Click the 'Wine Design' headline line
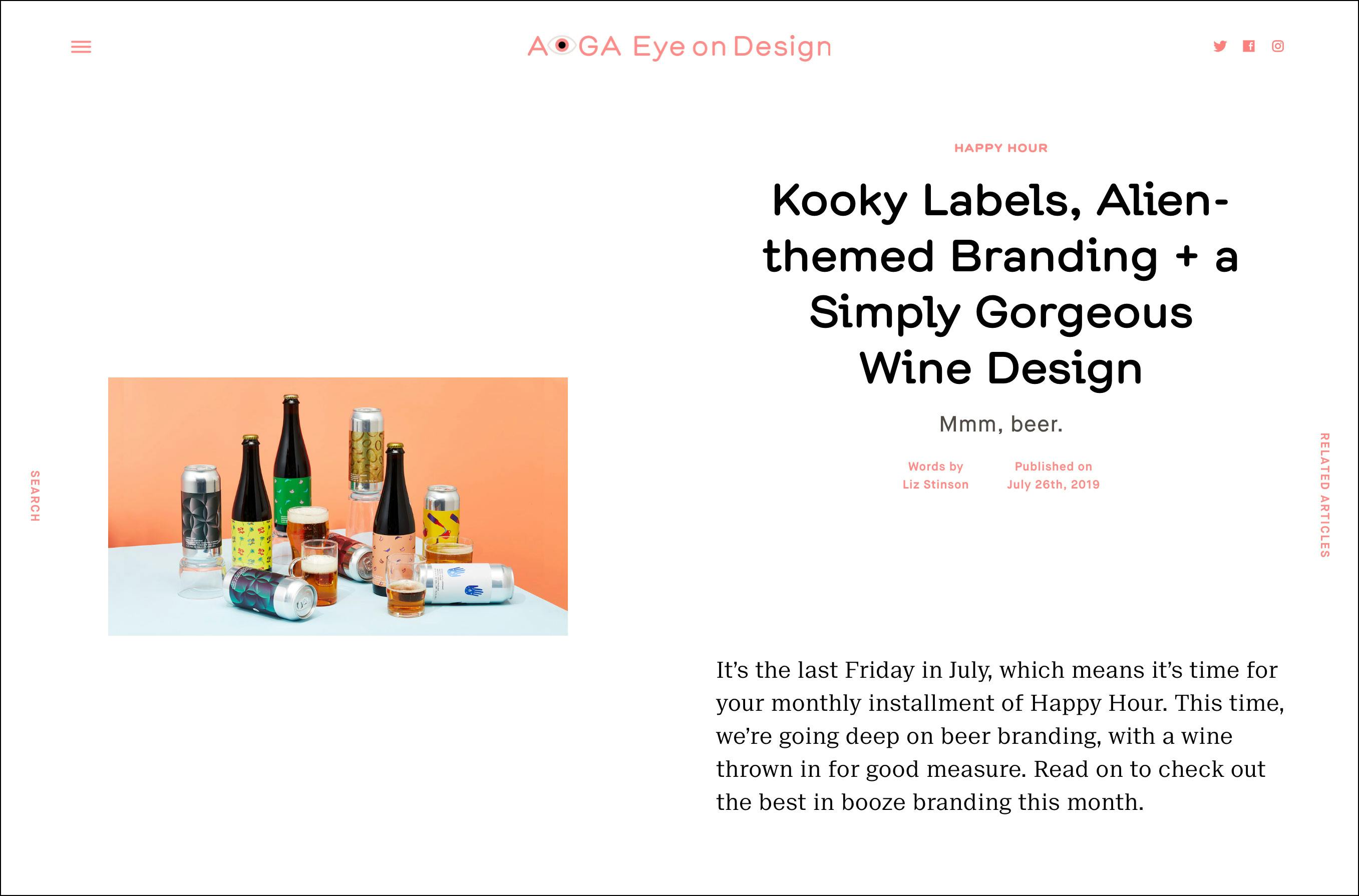The width and height of the screenshot is (1359, 896). pos(1000,368)
